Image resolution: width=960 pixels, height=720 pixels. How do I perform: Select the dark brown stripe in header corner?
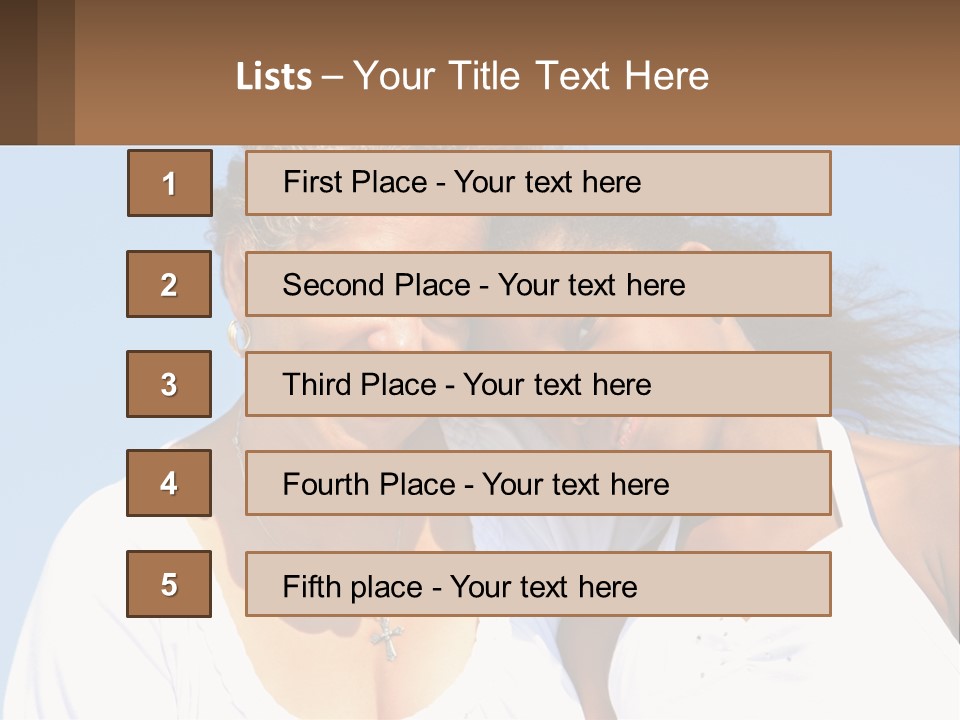pyautogui.click(x=18, y=72)
